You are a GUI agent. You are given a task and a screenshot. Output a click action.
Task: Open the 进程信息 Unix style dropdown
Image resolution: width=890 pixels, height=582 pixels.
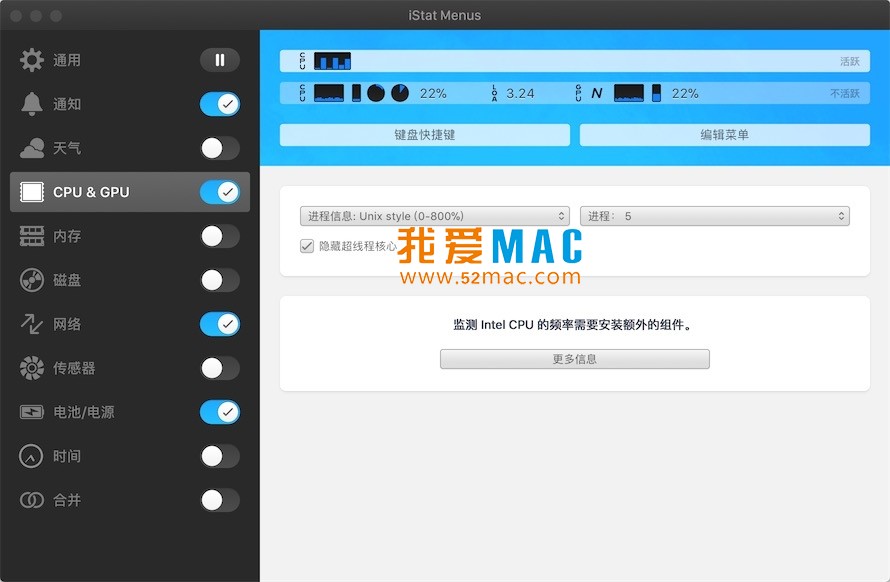[x=435, y=216]
